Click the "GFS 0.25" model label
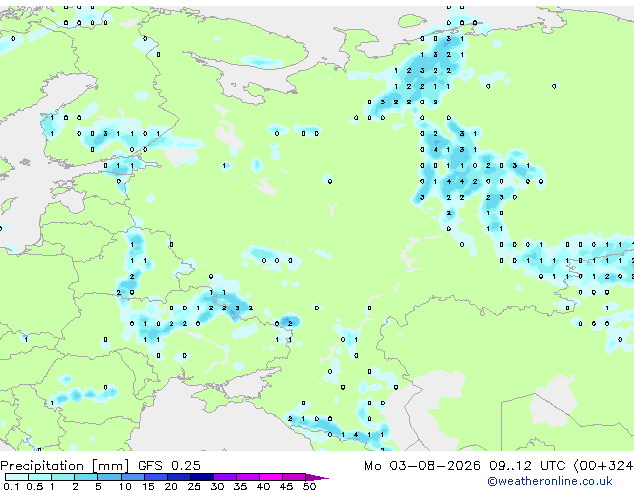Image resolution: width=634 pixels, height=490 pixels. coord(169,466)
